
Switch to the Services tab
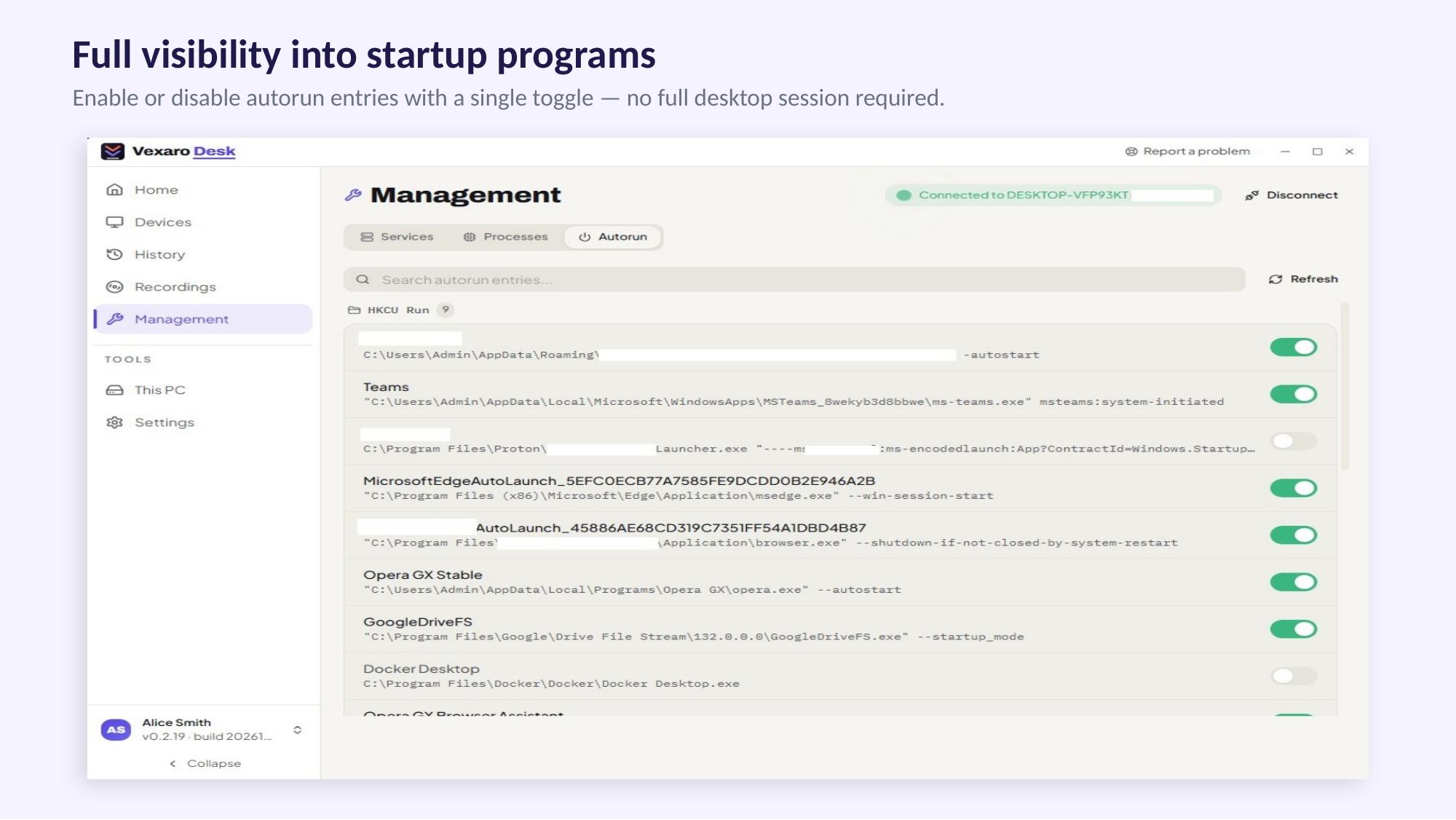(397, 237)
